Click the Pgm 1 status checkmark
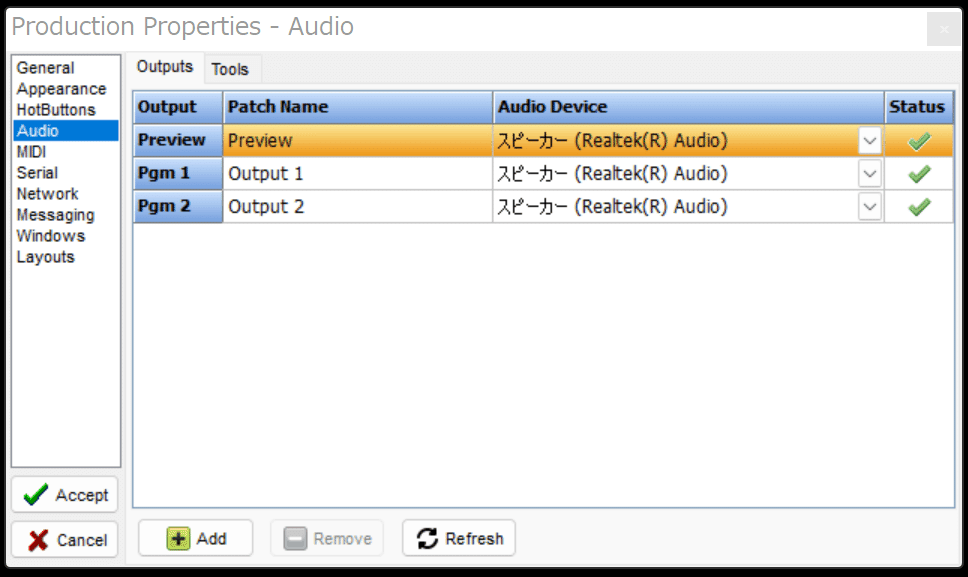968x577 pixels. coord(919,174)
